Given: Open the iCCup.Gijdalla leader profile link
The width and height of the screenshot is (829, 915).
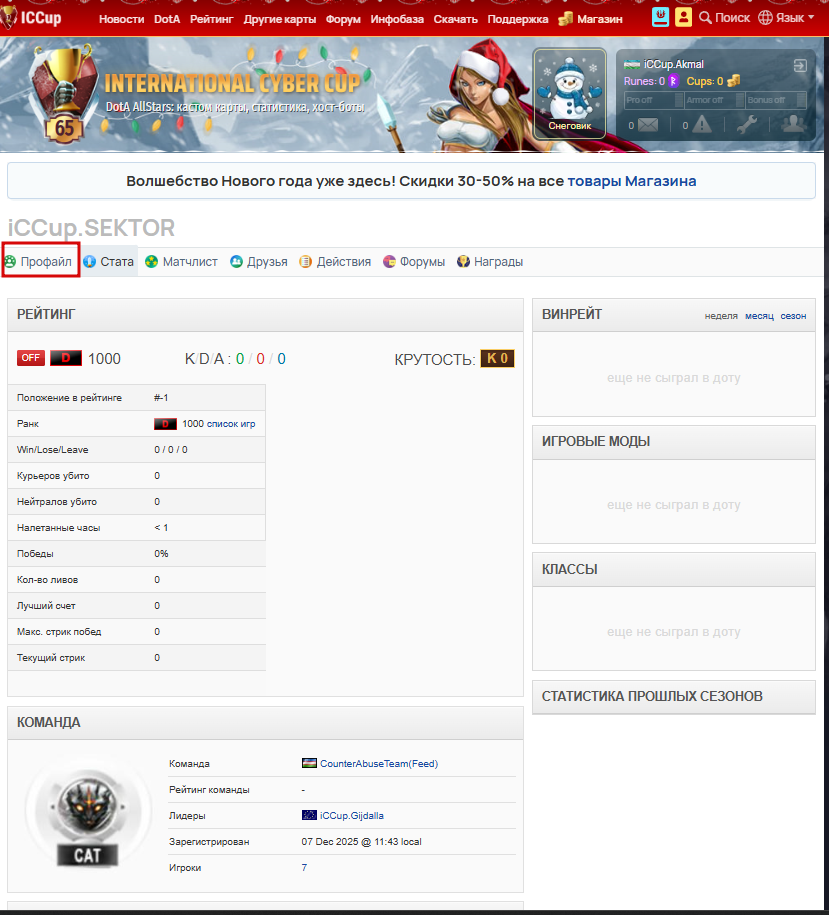Looking at the screenshot, I should point(352,815).
